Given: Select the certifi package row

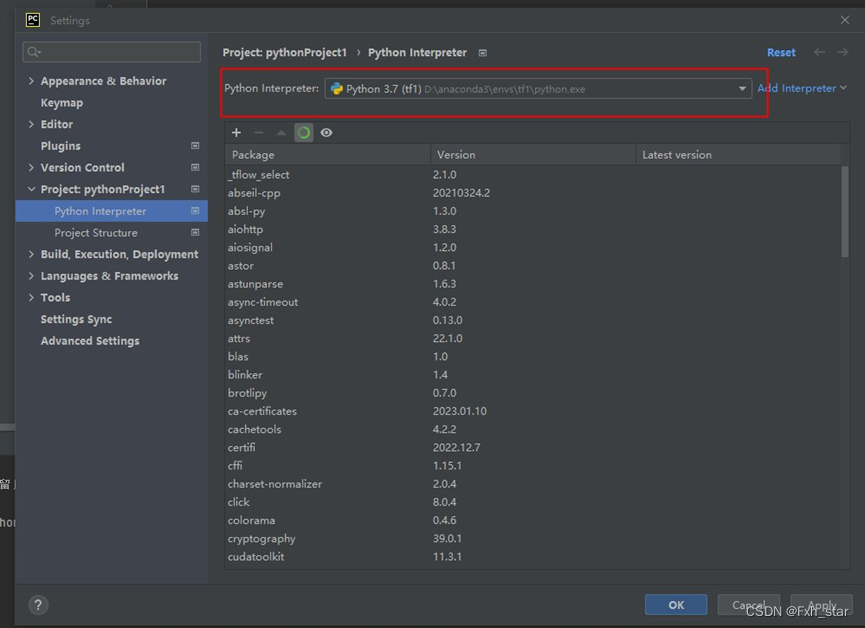Looking at the screenshot, I should (x=532, y=448).
